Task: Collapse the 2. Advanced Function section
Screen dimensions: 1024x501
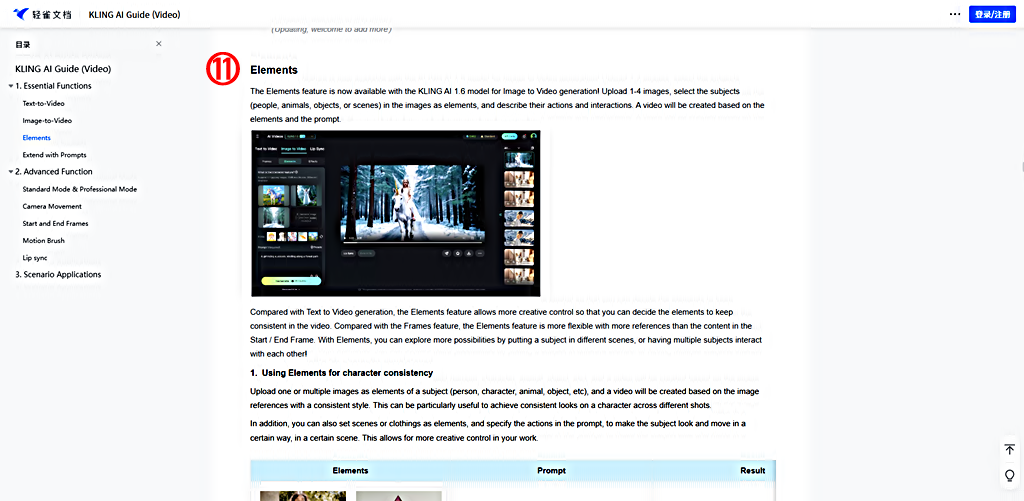Action: (x=10, y=172)
